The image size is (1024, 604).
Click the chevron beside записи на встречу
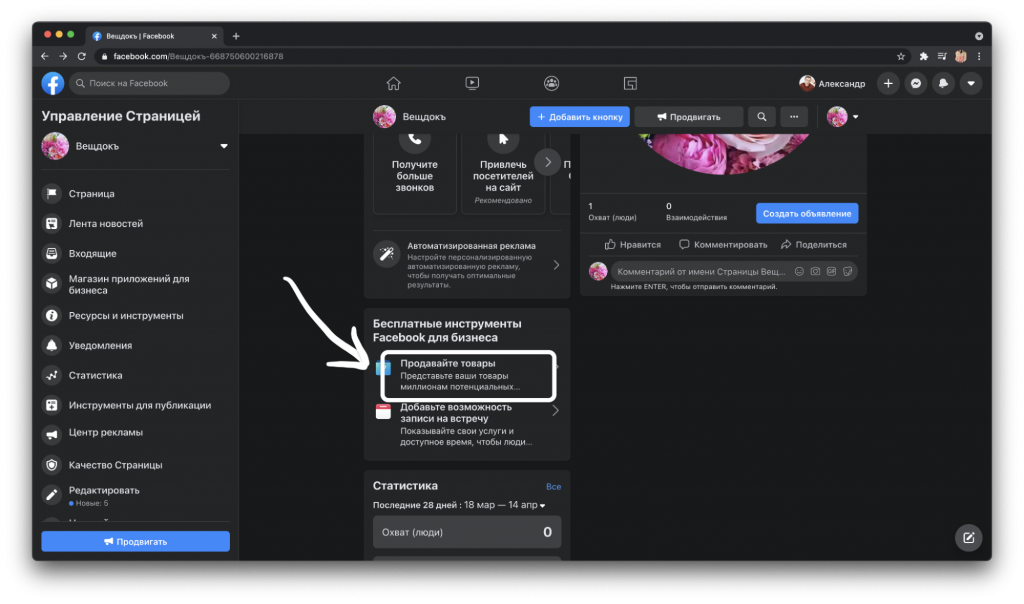pyautogui.click(x=555, y=411)
